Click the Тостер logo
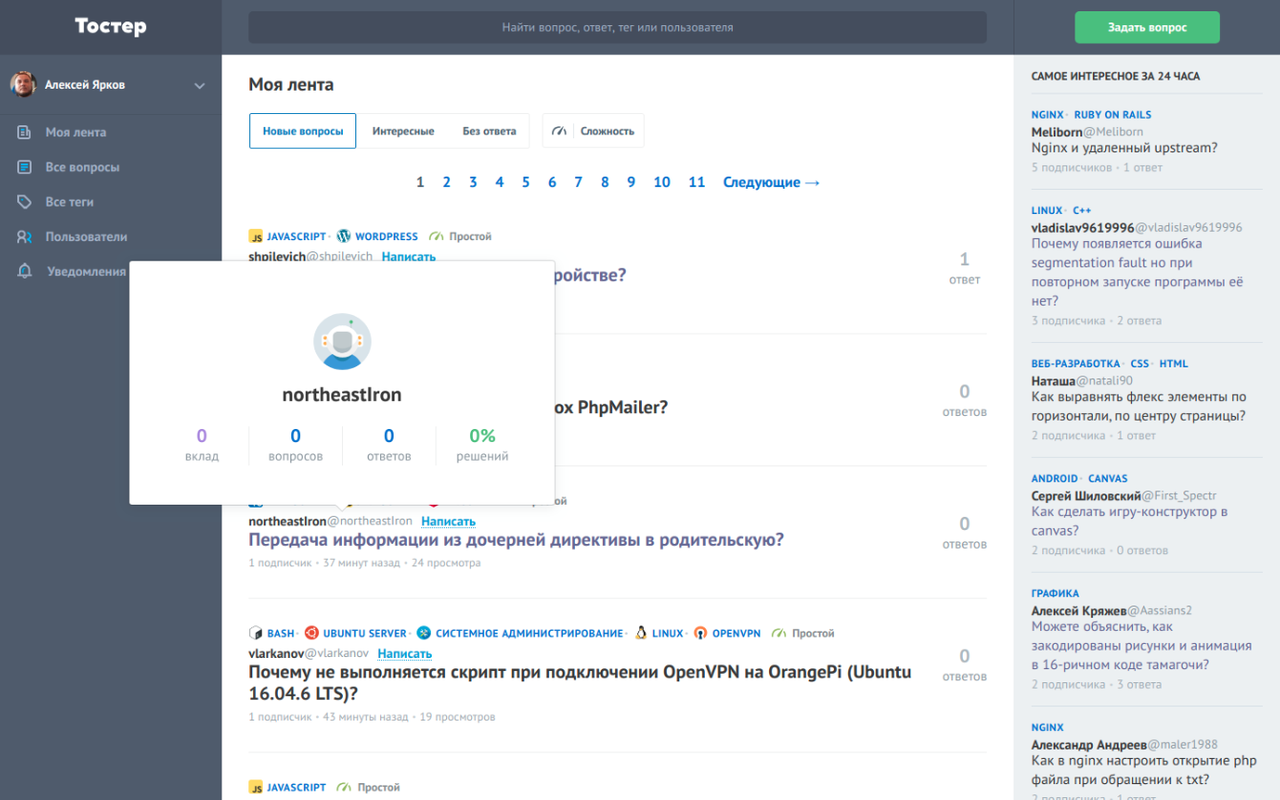Viewport: 1280px width, 800px height. coord(110,27)
